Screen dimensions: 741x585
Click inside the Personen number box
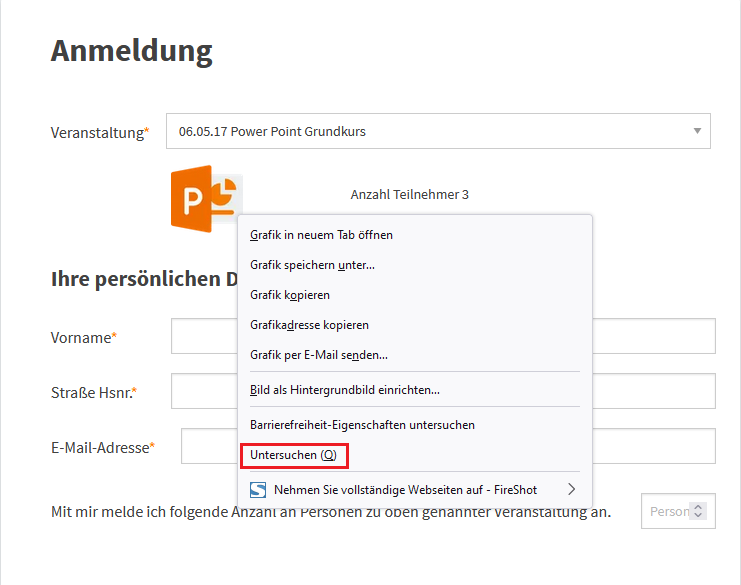667,511
